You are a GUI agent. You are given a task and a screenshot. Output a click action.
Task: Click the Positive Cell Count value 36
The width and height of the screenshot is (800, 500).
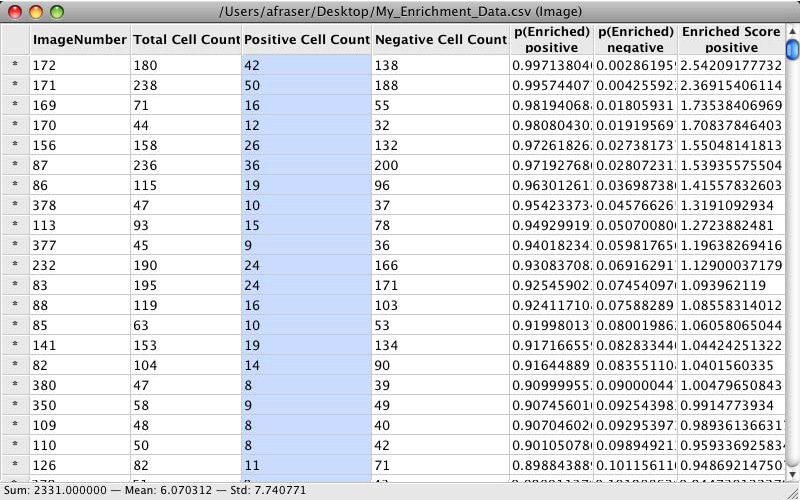[x=306, y=165]
